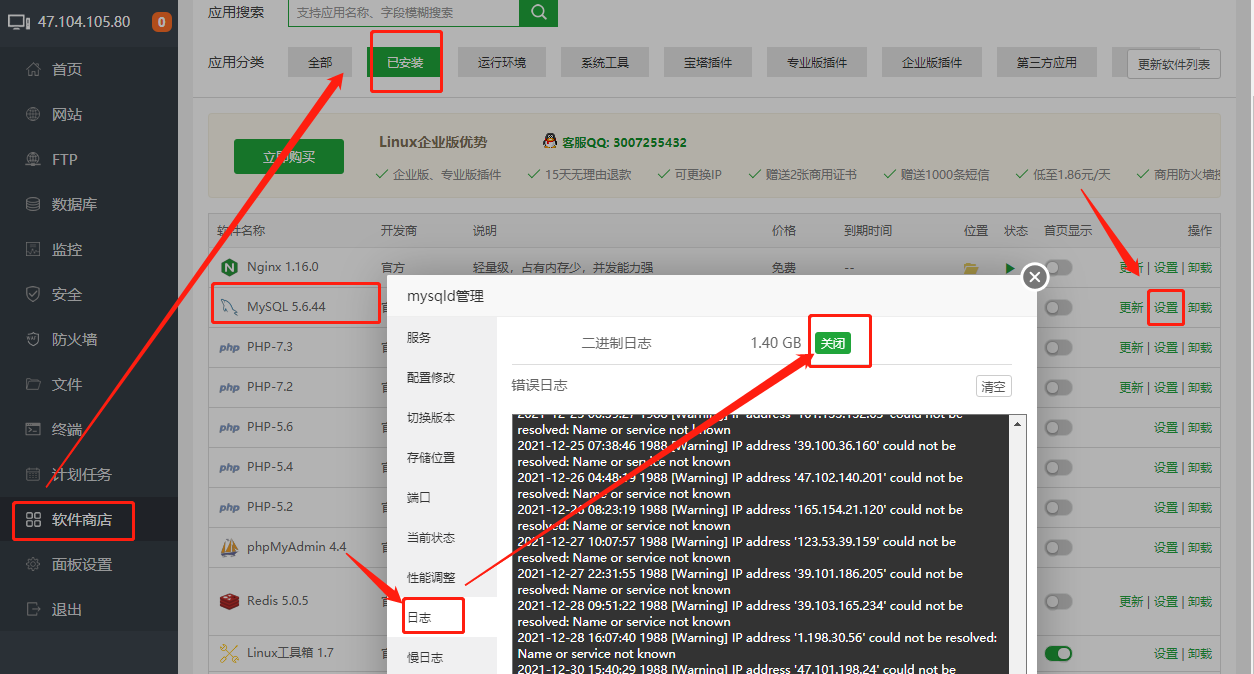This screenshot has width=1254, height=674.
Task: Click the QQ penguin icon beside 客服QQ
Action: 549,142
